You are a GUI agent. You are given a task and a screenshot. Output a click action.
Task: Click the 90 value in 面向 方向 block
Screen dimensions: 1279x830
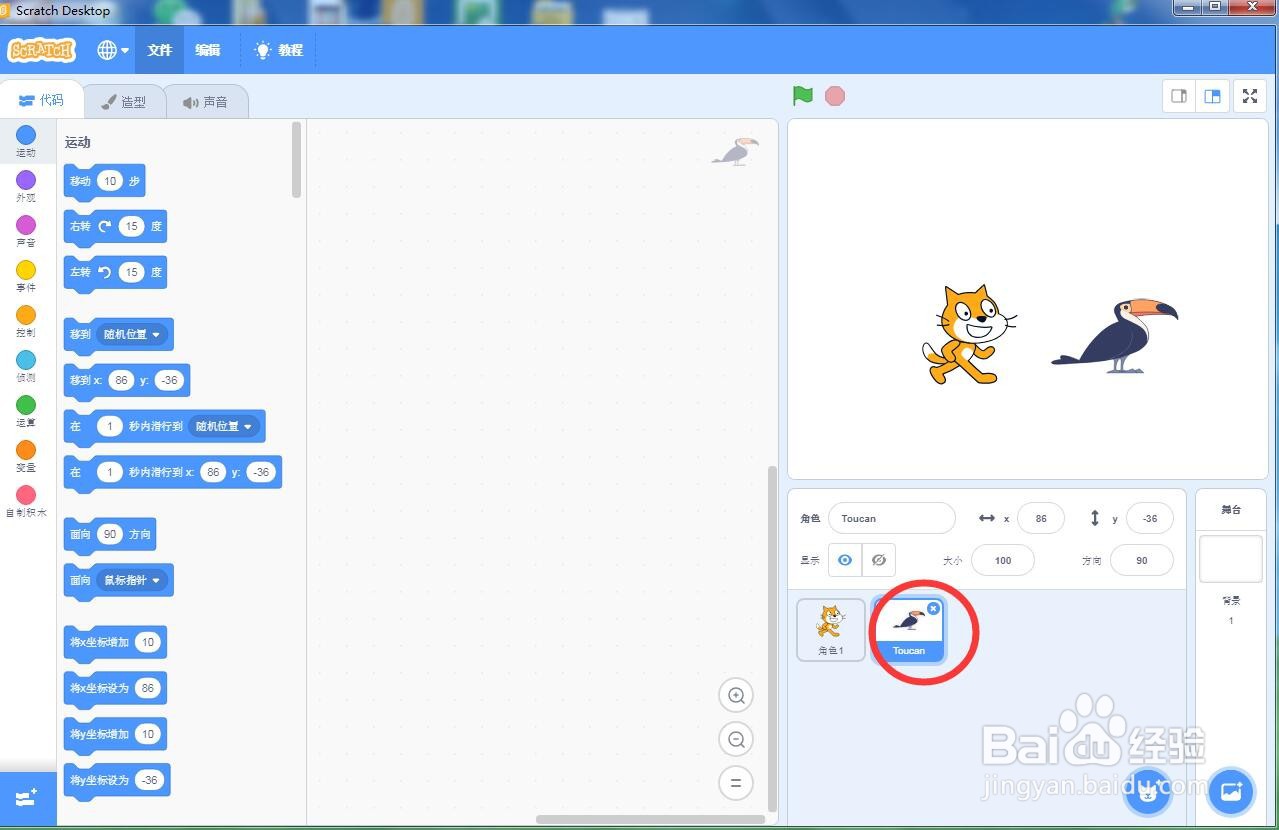(x=110, y=534)
